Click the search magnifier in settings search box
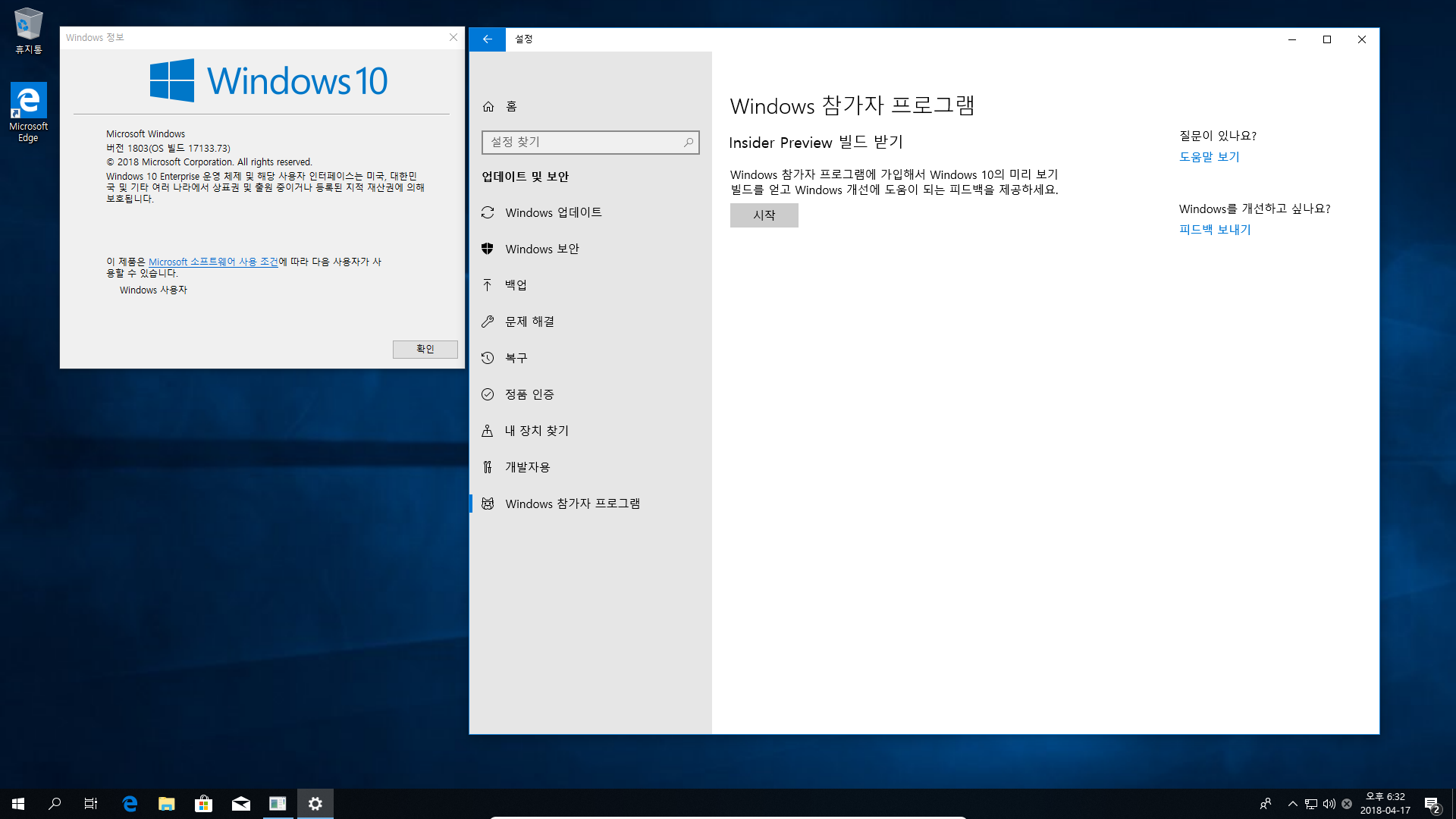Image resolution: width=1456 pixels, height=819 pixels. (688, 143)
